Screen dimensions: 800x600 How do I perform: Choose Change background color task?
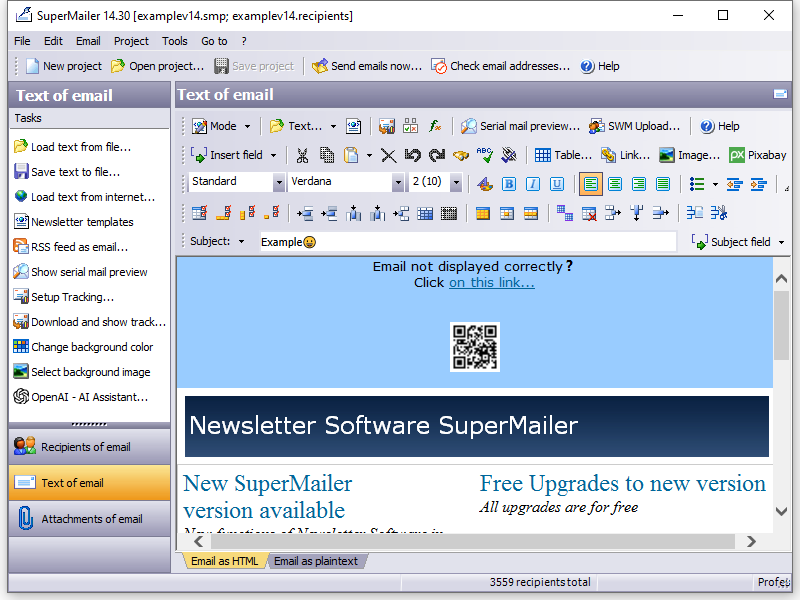click(x=83, y=347)
